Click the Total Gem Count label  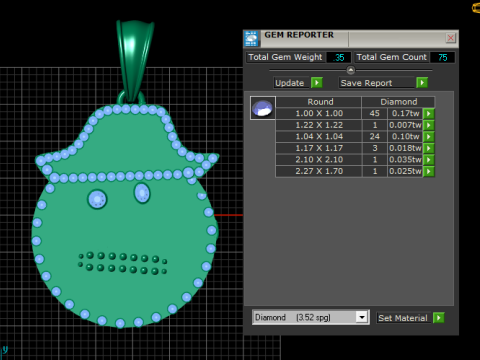tap(392, 57)
